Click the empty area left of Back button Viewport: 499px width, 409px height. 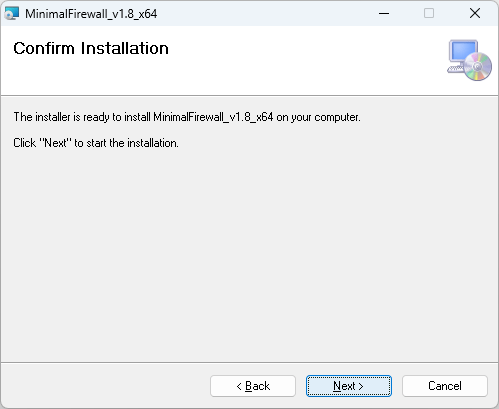click(105, 386)
